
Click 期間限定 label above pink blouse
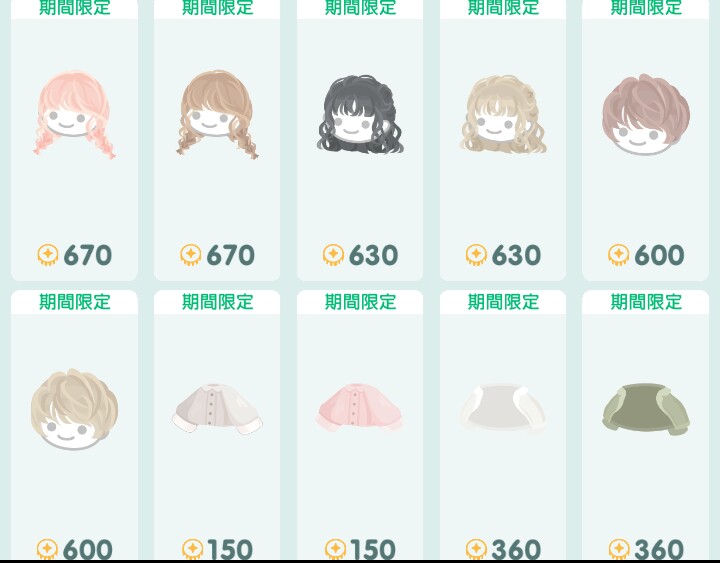click(x=360, y=302)
